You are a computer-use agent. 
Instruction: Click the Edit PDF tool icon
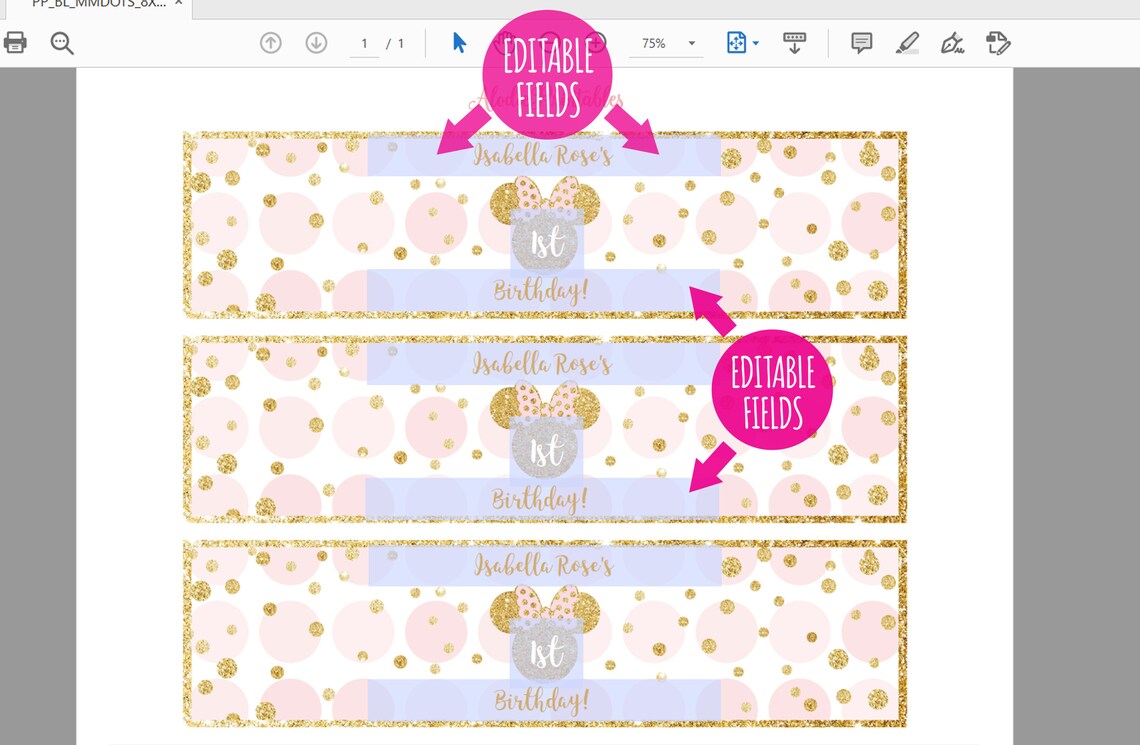tap(997, 43)
